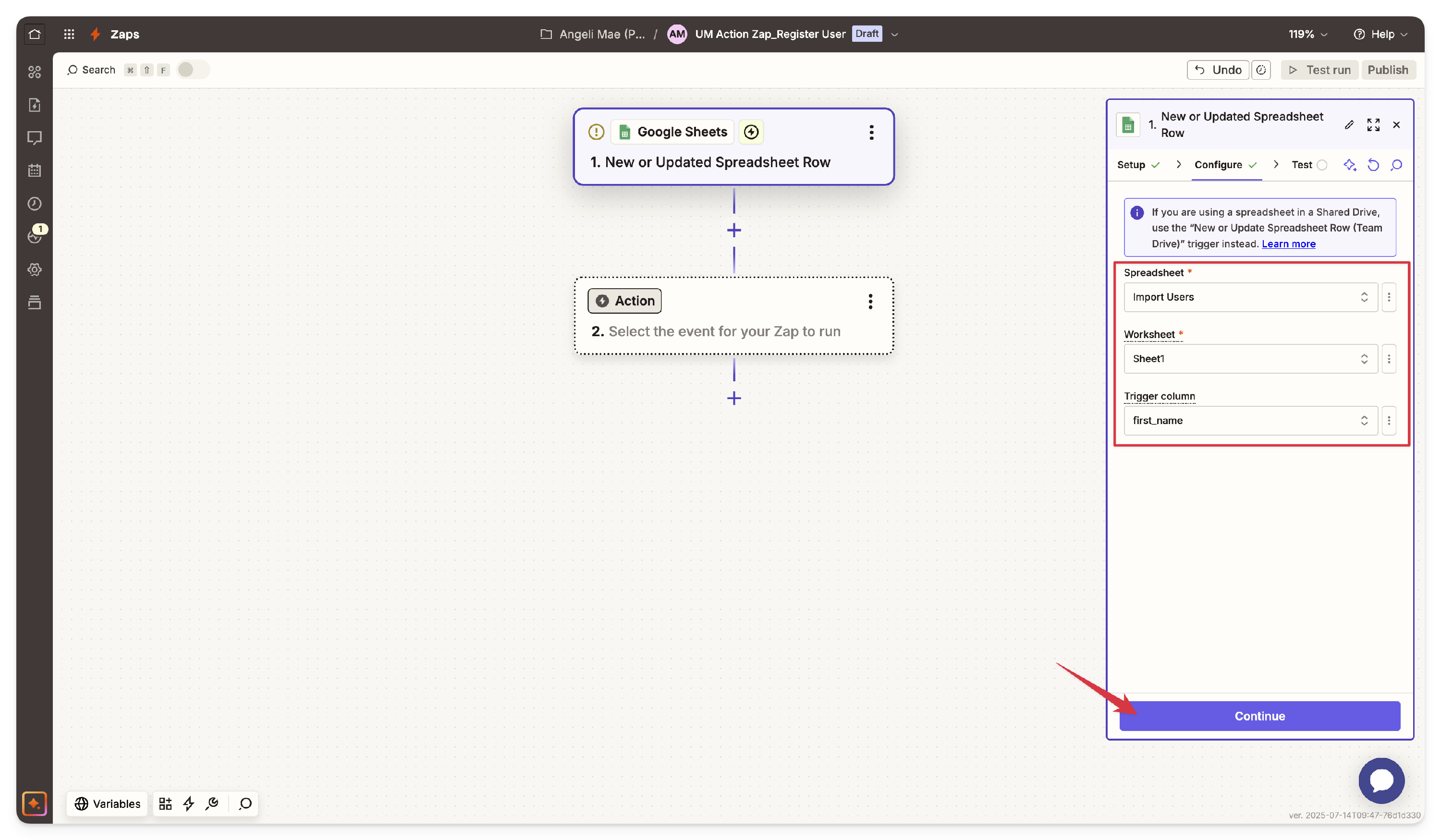Switch to the Test tab

[1308, 165]
